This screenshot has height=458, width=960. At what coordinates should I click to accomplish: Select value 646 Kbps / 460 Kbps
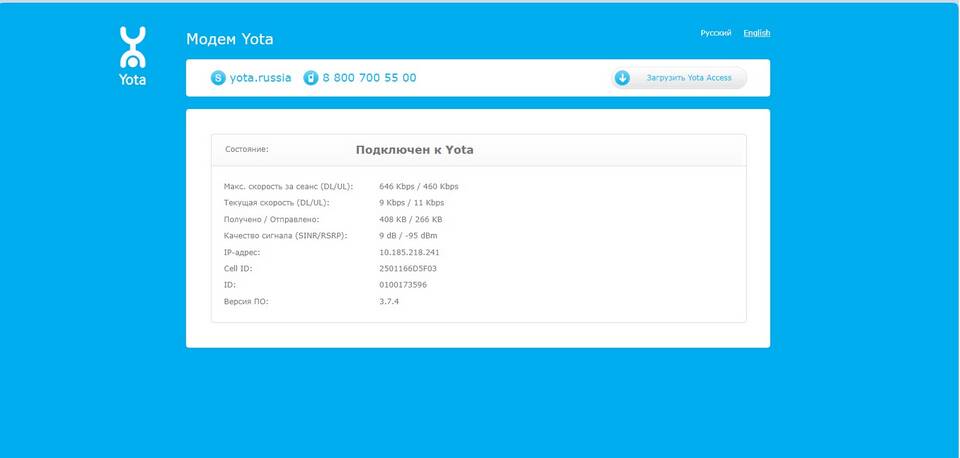click(419, 186)
